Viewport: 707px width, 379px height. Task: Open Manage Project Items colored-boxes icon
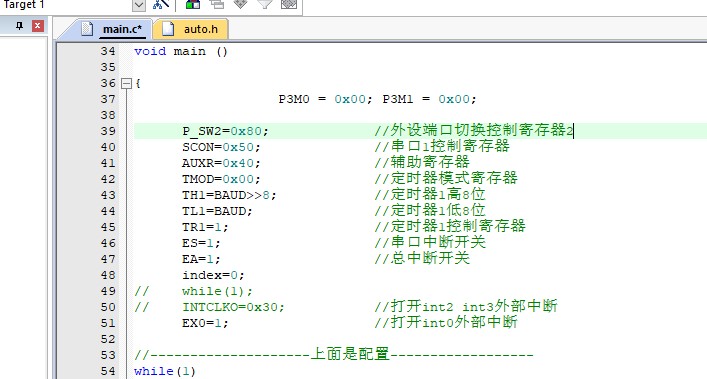point(193,4)
